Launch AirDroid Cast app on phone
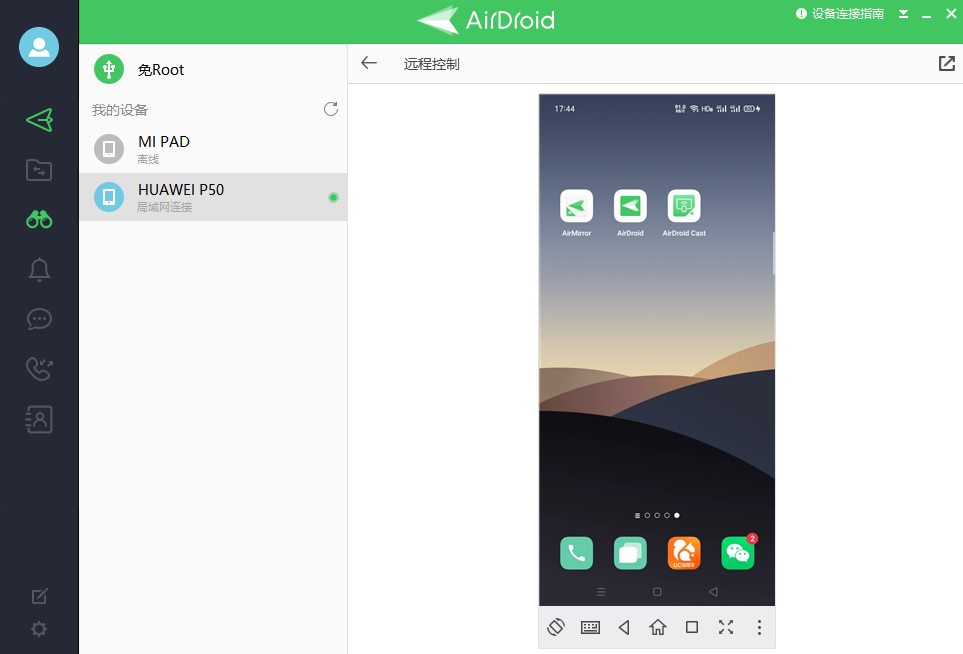 (x=684, y=212)
